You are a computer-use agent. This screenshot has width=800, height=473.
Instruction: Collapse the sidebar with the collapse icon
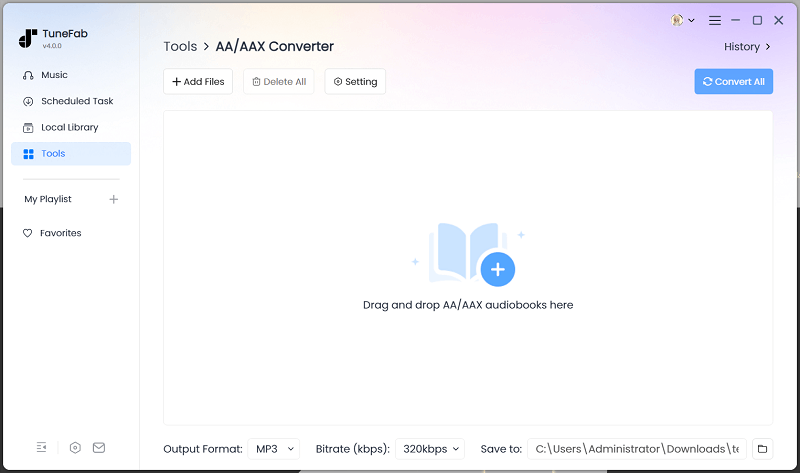[41, 447]
